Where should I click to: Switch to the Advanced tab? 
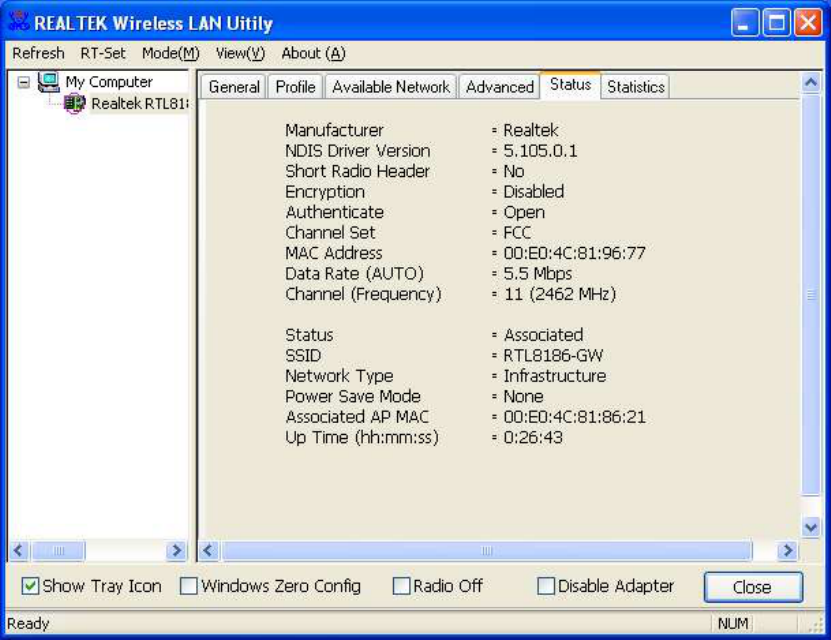click(500, 86)
